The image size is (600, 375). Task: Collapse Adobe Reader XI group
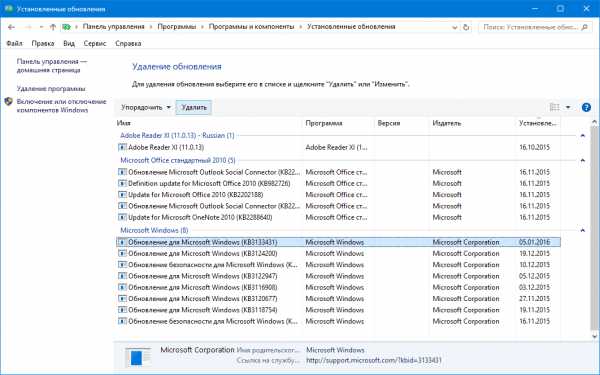point(582,135)
